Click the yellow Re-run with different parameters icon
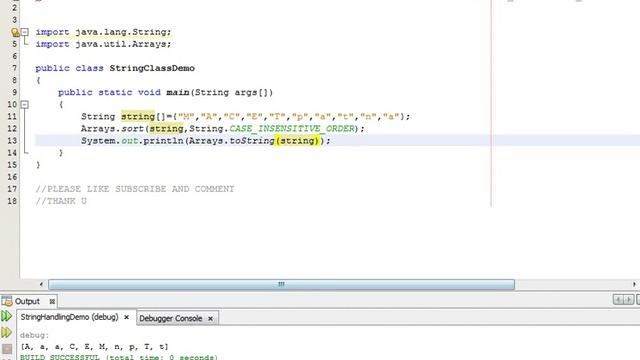The image size is (640, 360). tap(7, 332)
